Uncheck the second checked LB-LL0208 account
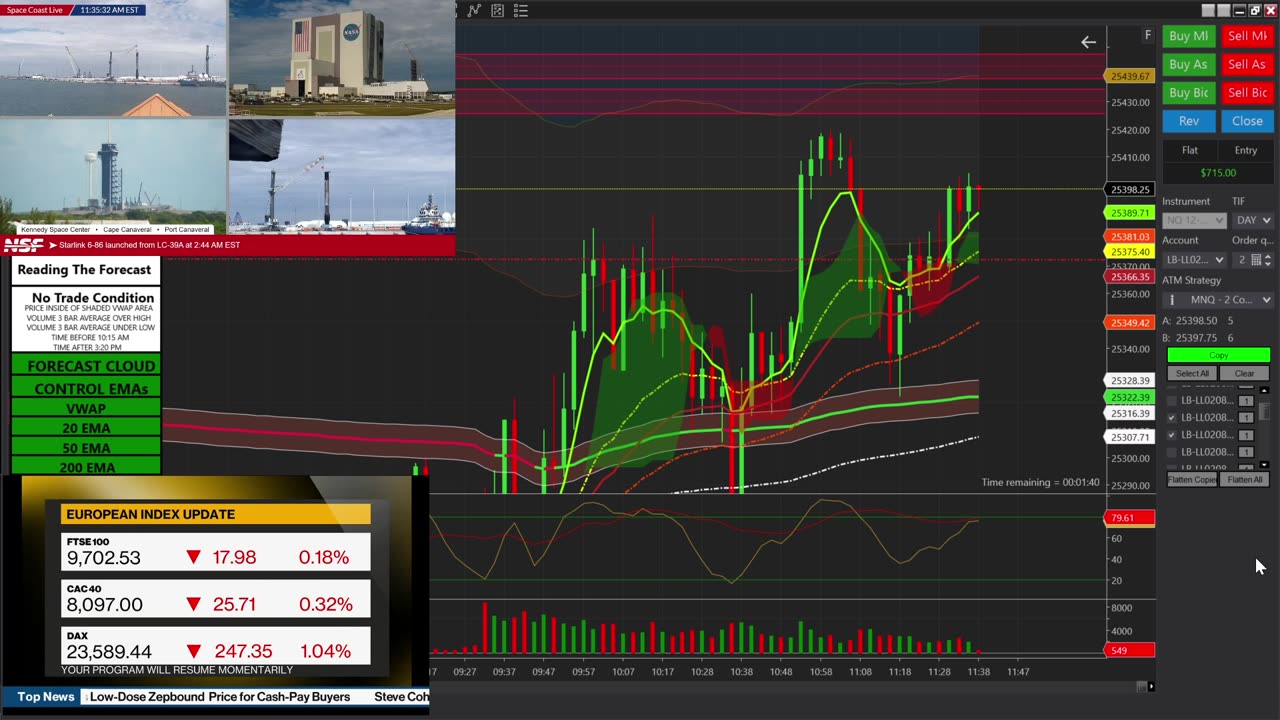The image size is (1280, 720). coord(1172,435)
